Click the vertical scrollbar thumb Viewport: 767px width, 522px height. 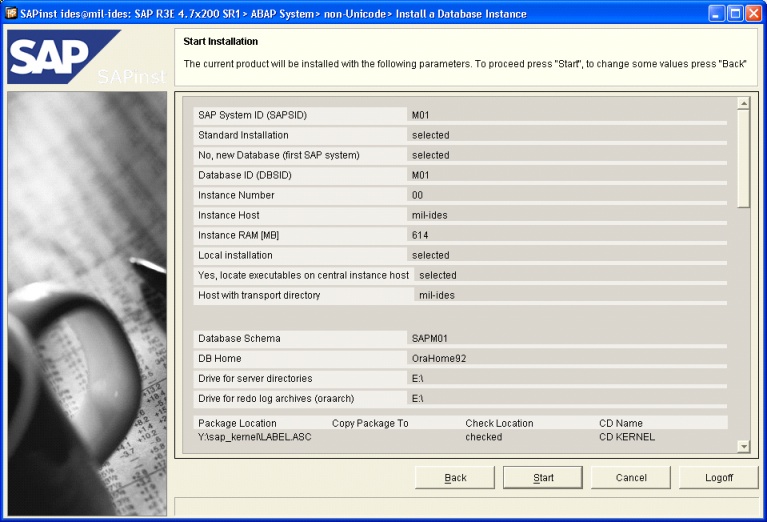[x=744, y=159]
